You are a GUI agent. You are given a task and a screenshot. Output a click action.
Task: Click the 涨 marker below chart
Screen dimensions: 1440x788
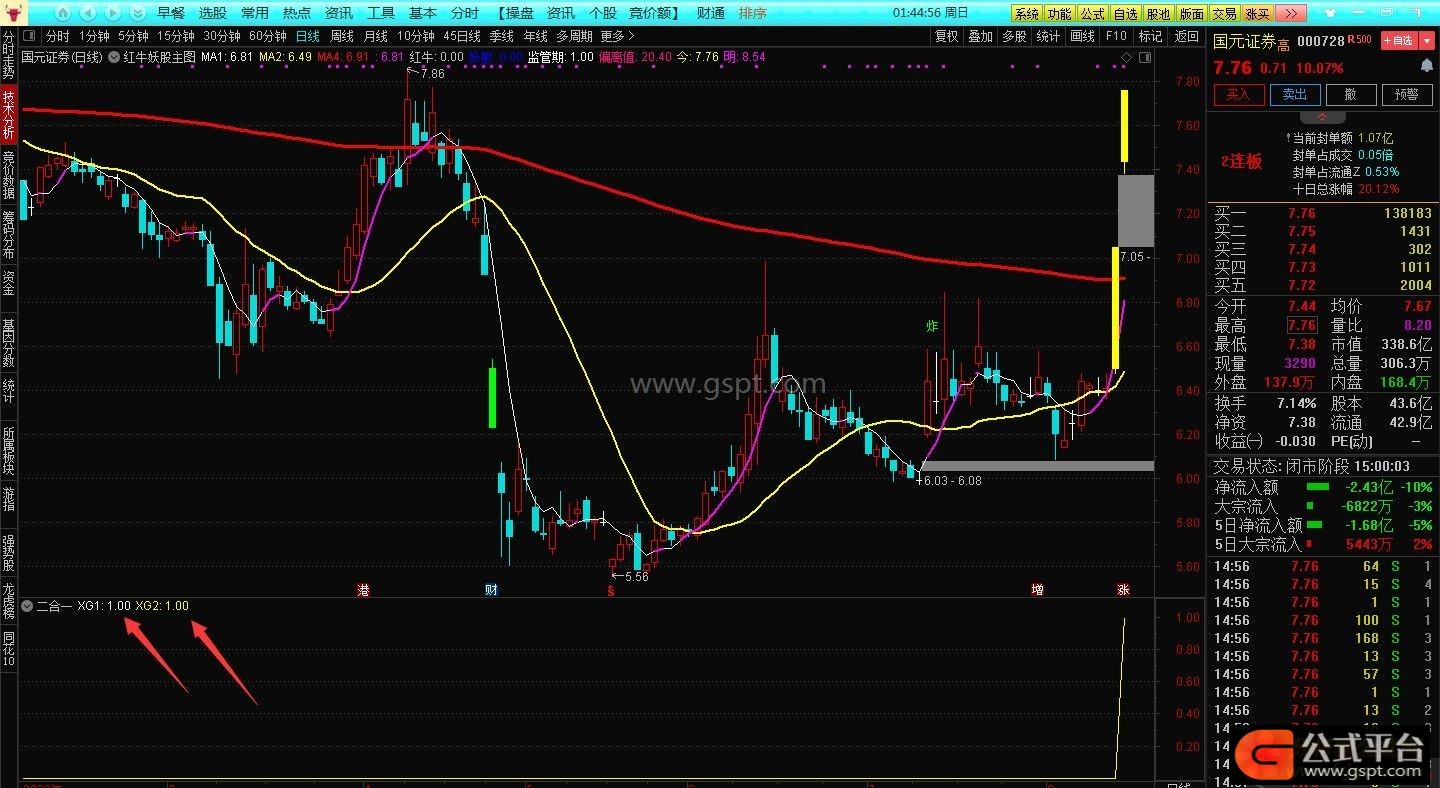(1124, 590)
